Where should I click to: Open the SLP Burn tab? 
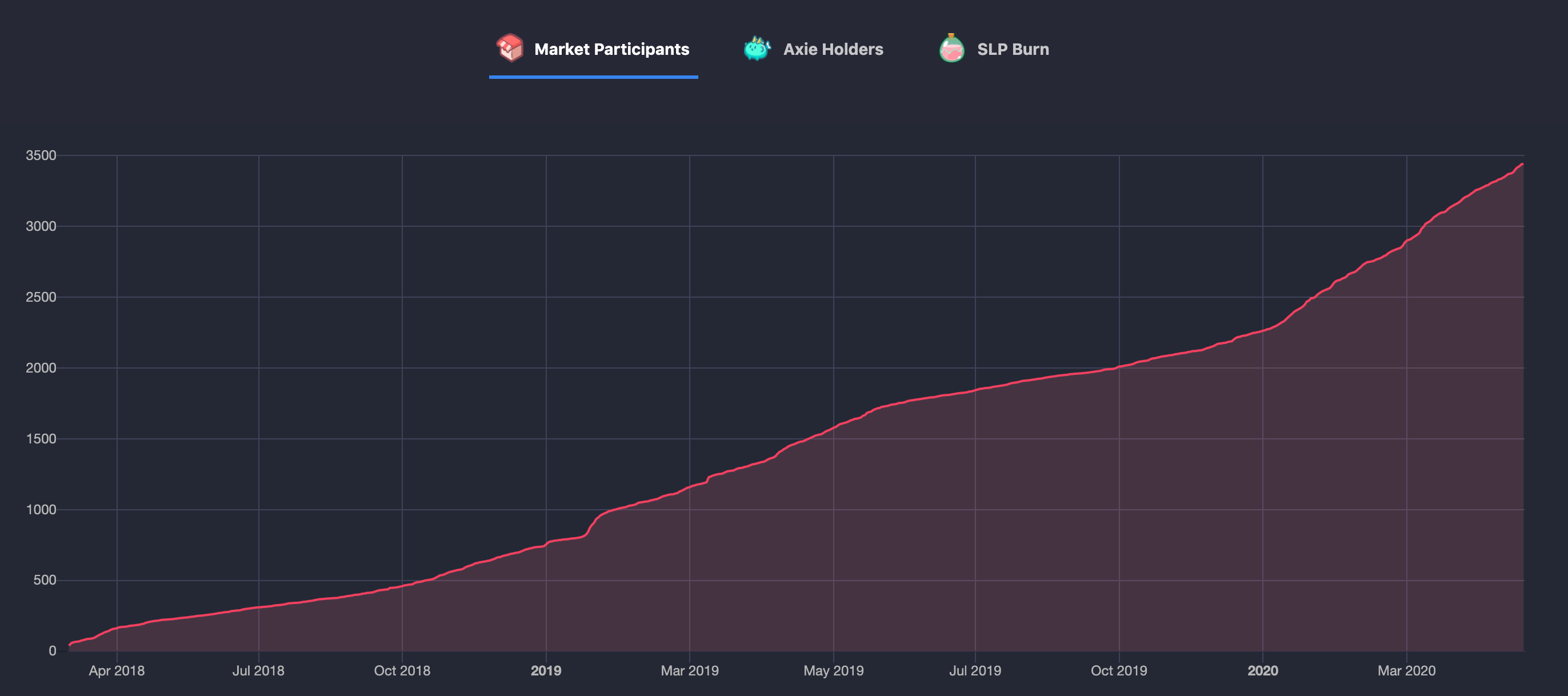pos(1012,49)
